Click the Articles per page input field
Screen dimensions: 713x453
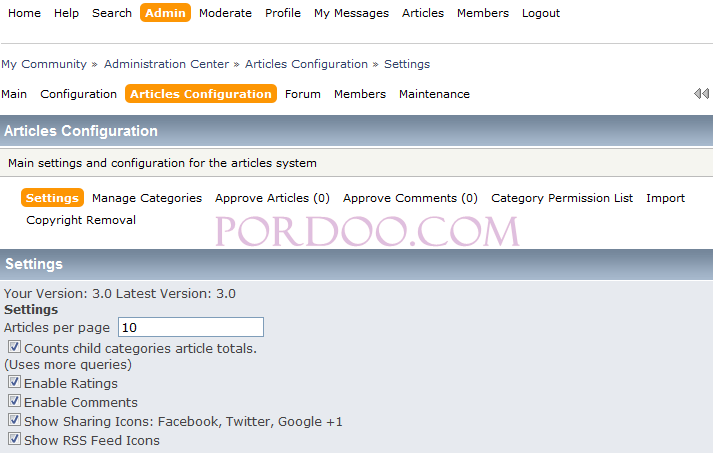[x=191, y=327]
